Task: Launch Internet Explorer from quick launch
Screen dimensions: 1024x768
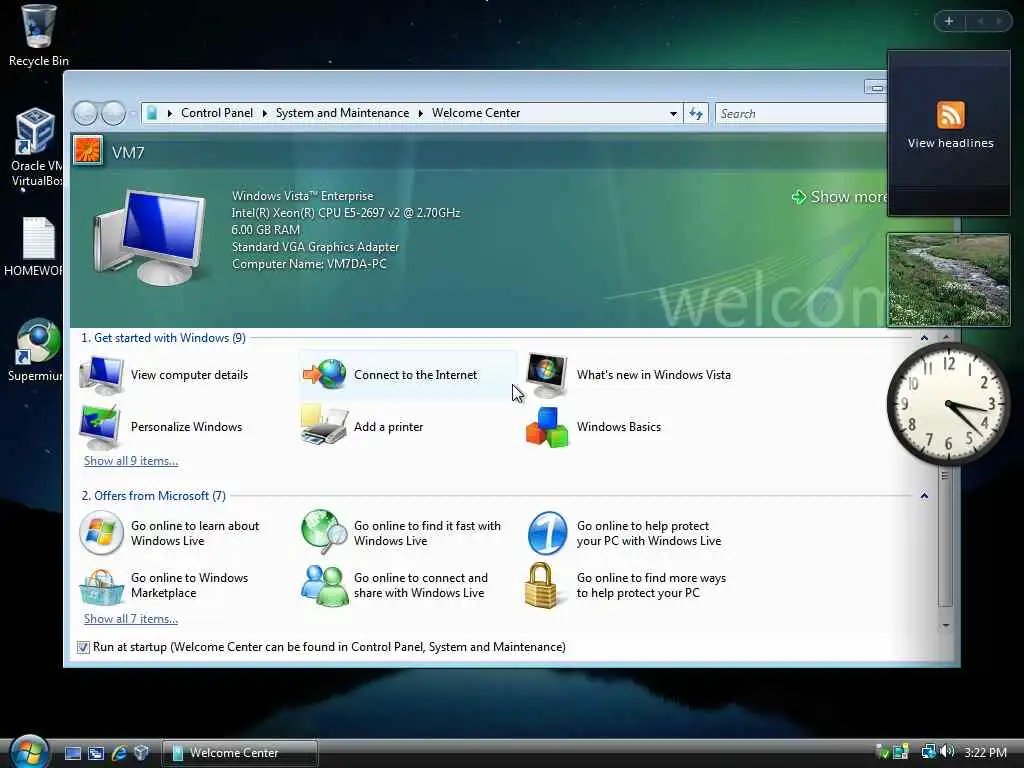Action: 119,753
